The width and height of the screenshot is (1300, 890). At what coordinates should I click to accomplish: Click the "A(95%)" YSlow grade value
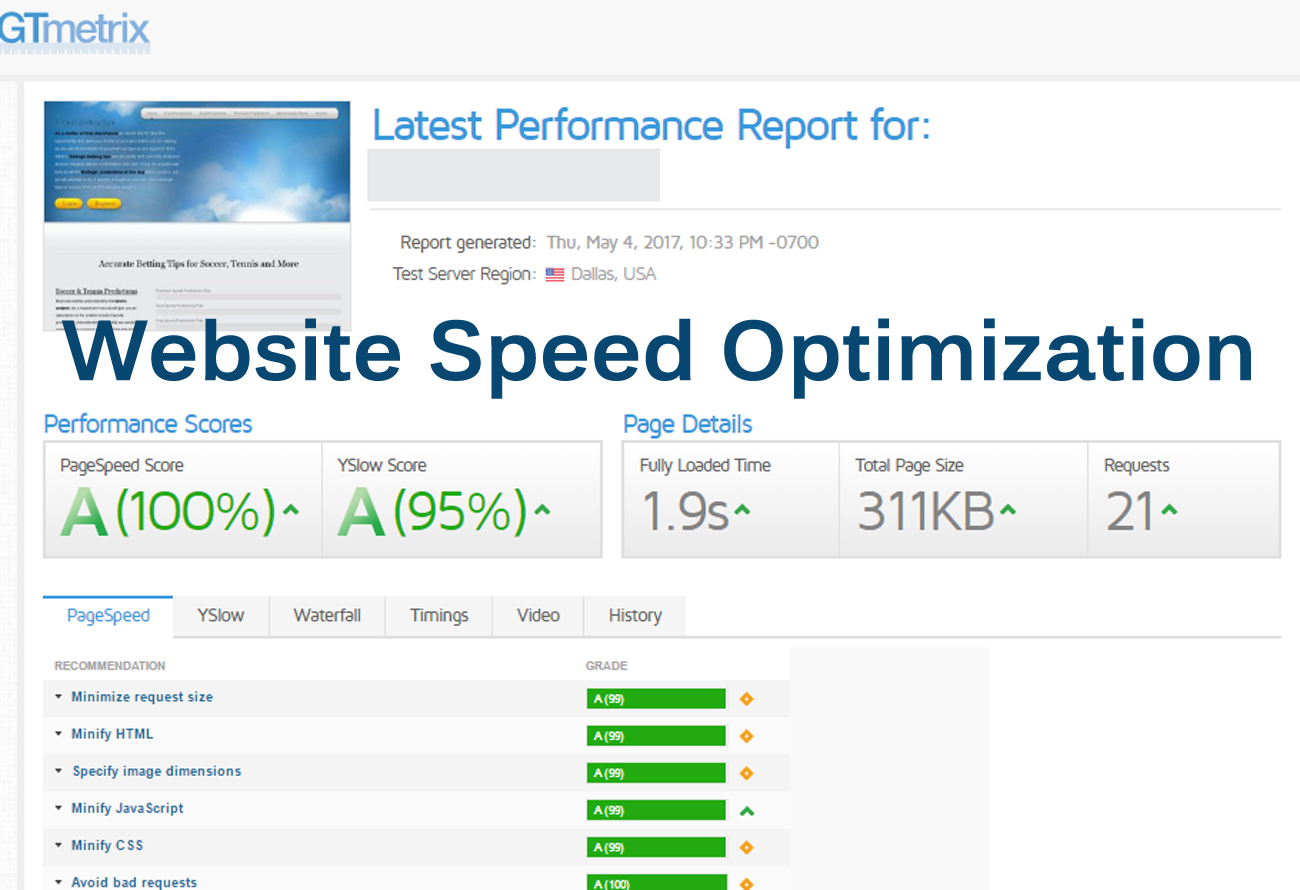click(432, 511)
